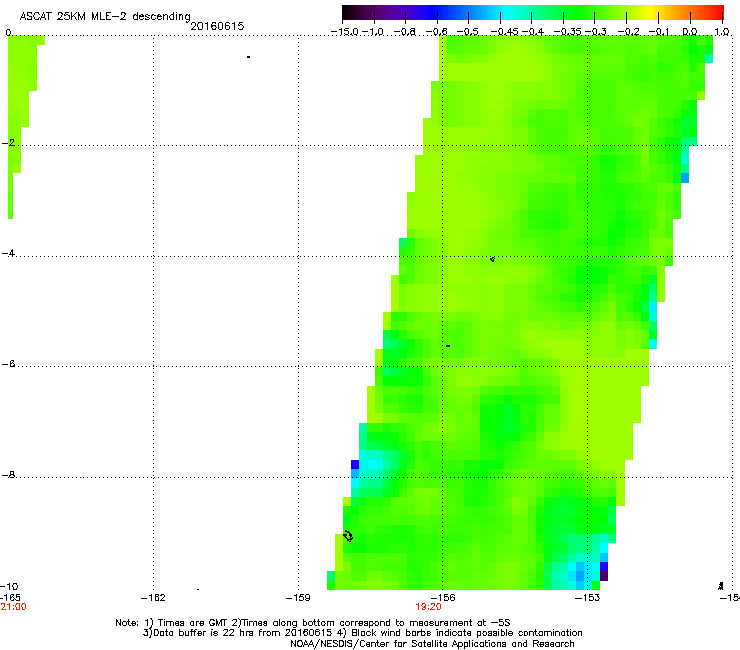This screenshot has height=650, width=740.
Task: Click the dark purple data cell in the swath
Action: click(x=604, y=576)
